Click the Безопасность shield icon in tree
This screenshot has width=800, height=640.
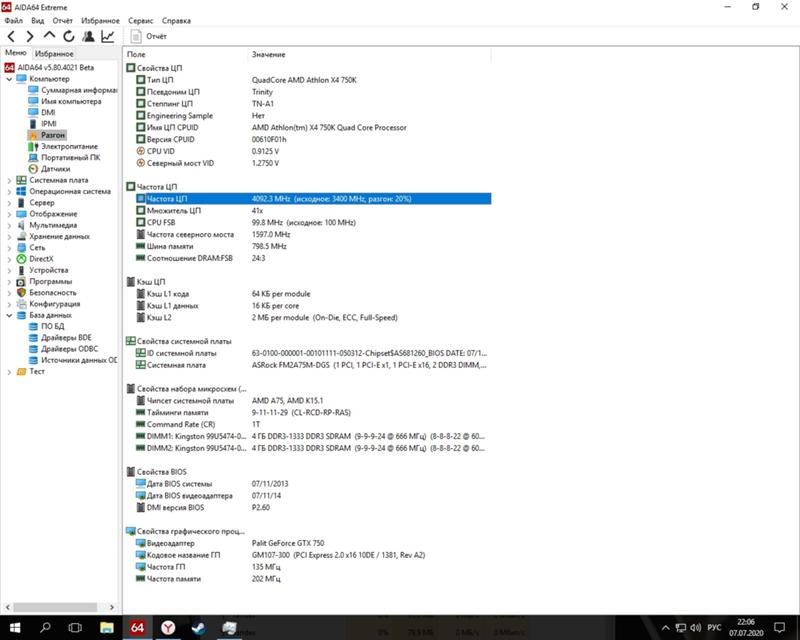click(21, 292)
